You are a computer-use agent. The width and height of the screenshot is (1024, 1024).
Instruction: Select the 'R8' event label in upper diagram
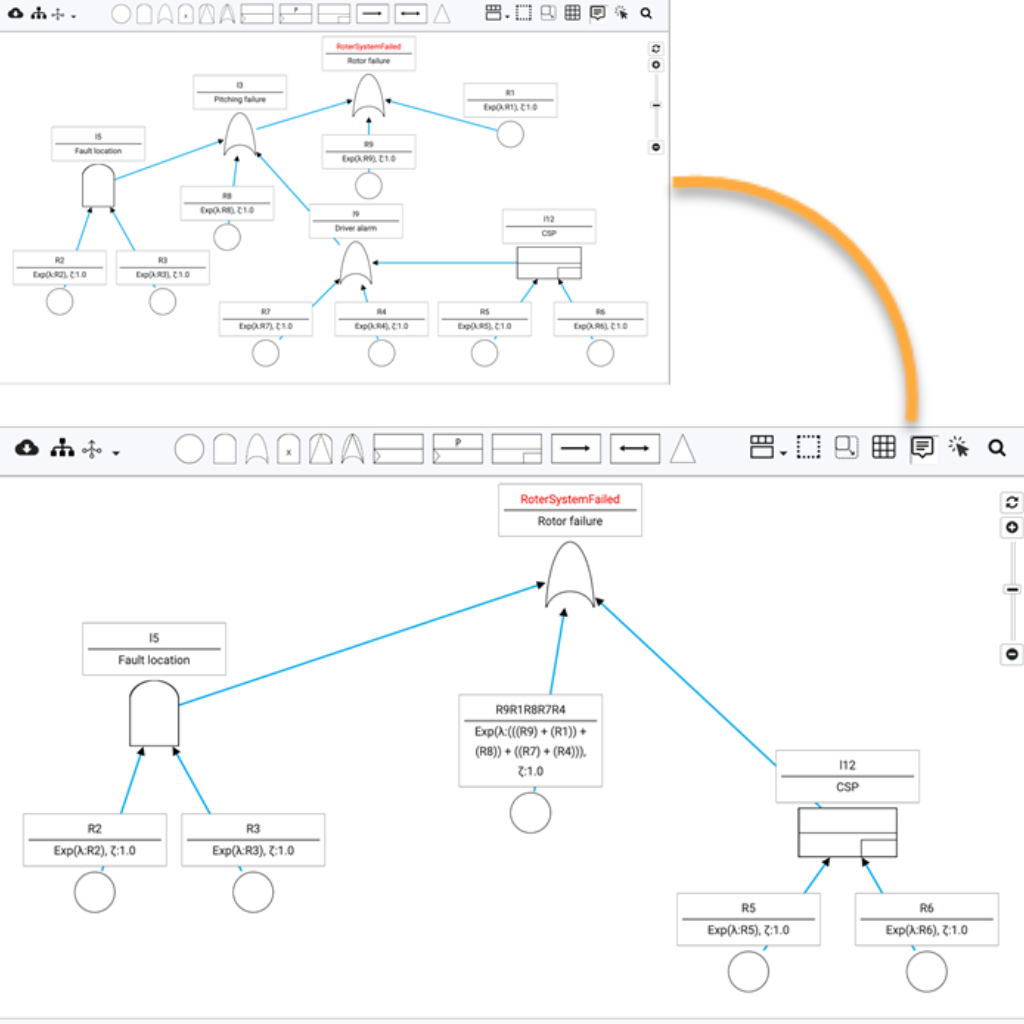[227, 203]
